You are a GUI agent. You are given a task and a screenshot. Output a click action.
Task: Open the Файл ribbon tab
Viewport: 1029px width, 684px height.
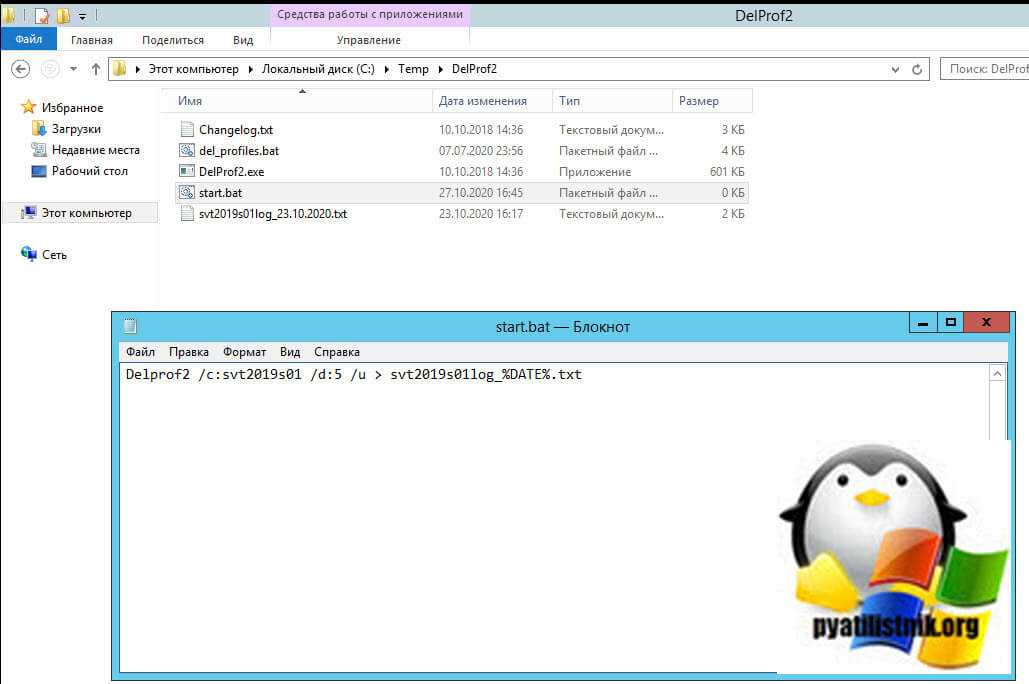[28, 40]
